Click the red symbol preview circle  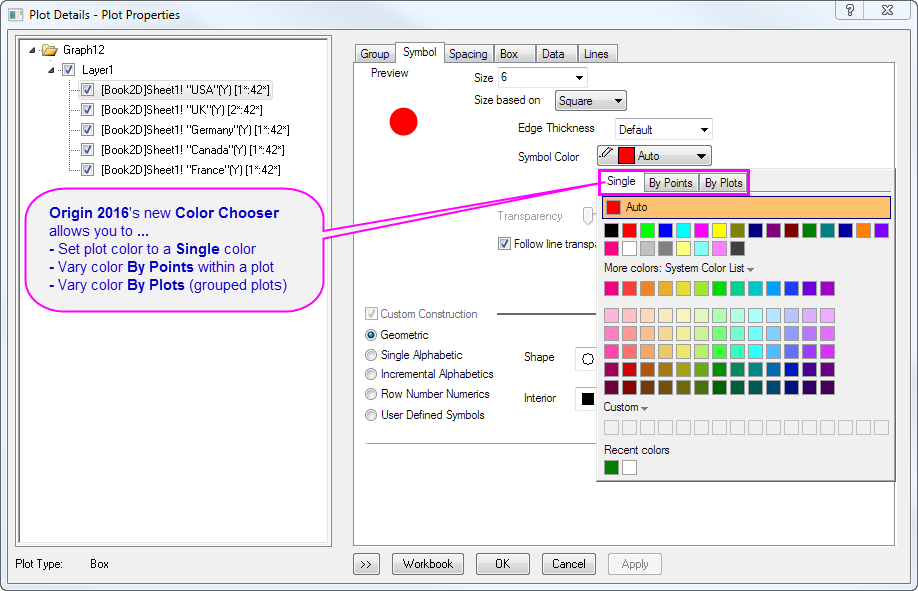[x=403, y=122]
